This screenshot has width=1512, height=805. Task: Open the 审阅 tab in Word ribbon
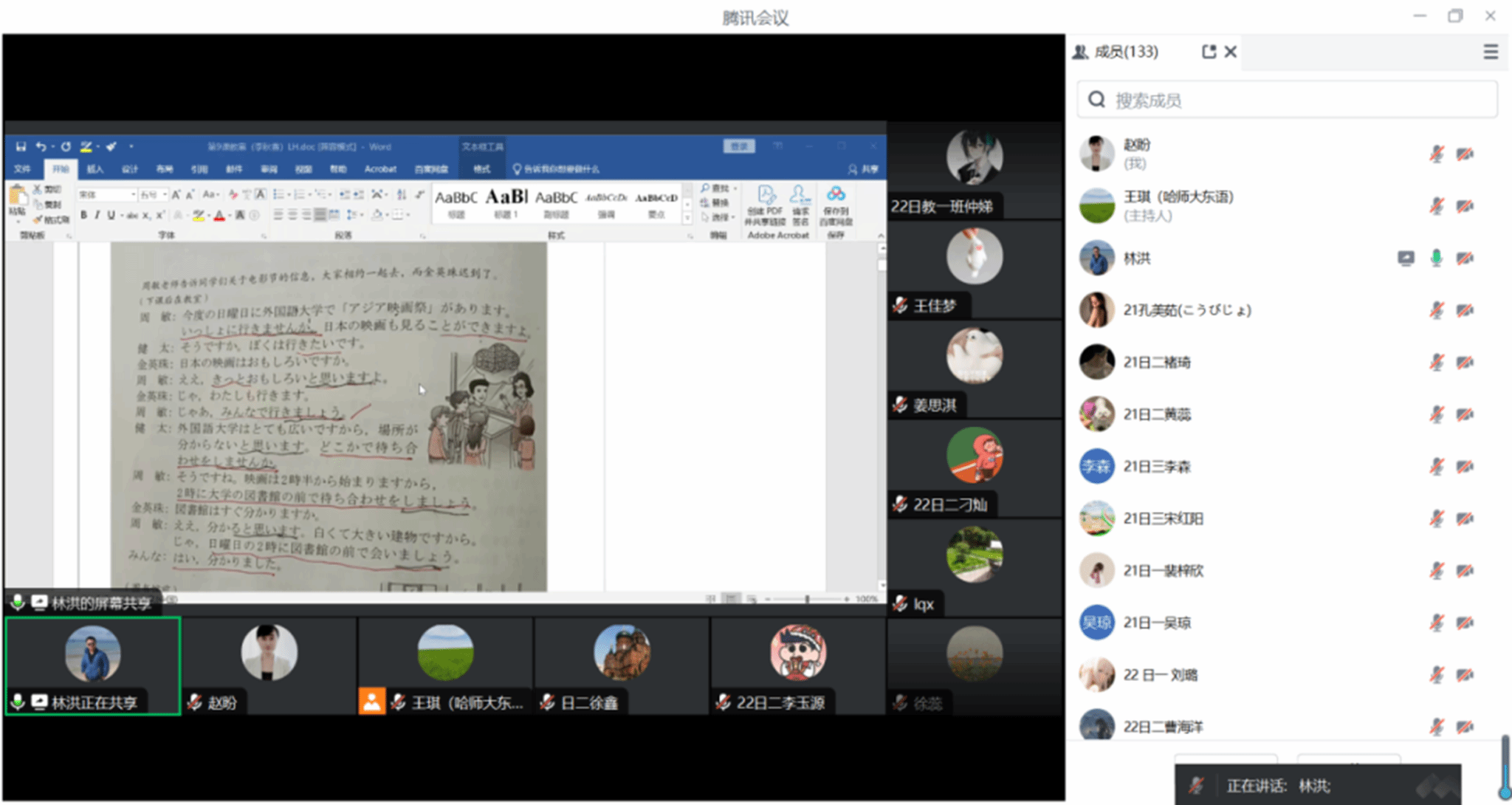click(x=269, y=169)
